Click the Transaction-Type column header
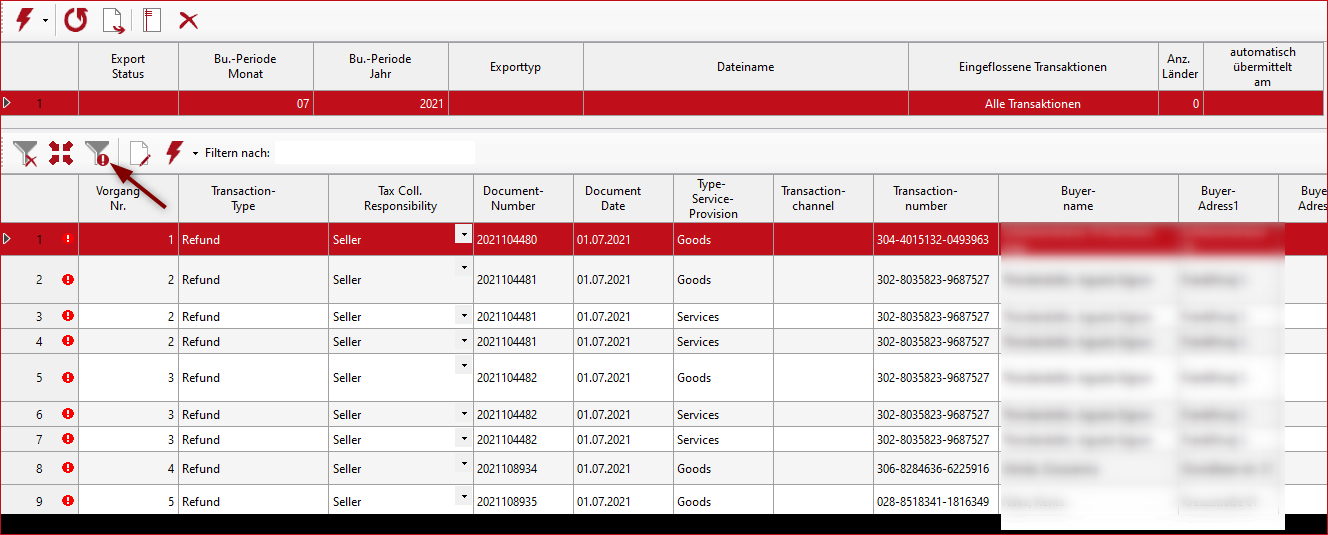Viewport: 1328px width, 535px height. (243, 198)
